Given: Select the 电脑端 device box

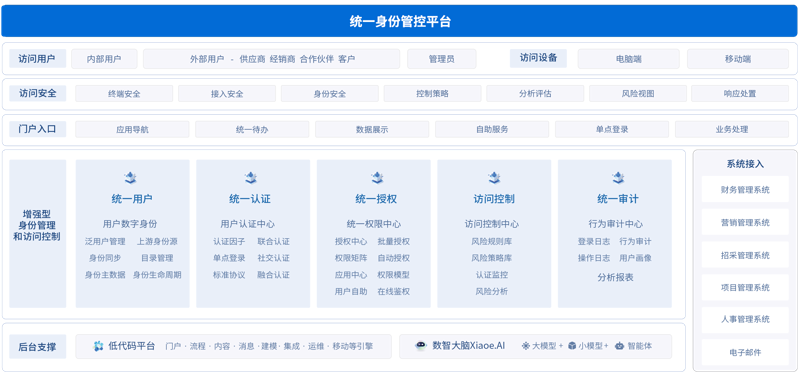Looking at the screenshot, I should [x=629, y=59].
